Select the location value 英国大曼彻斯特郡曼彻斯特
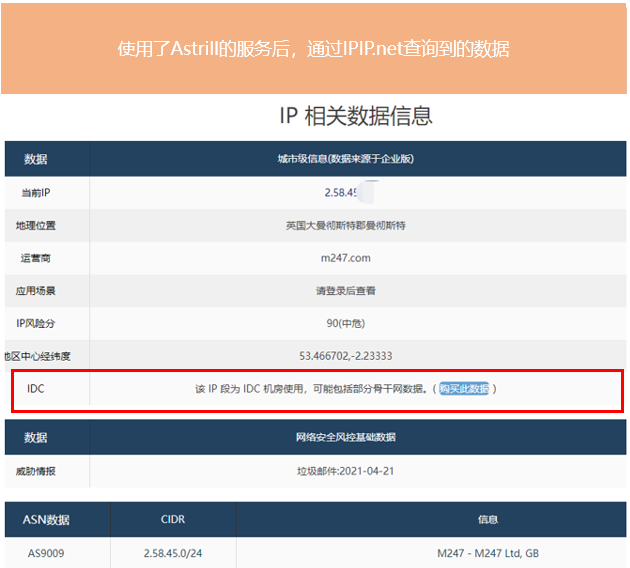Image resolution: width=630 pixels, height=568 pixels. coord(346,225)
